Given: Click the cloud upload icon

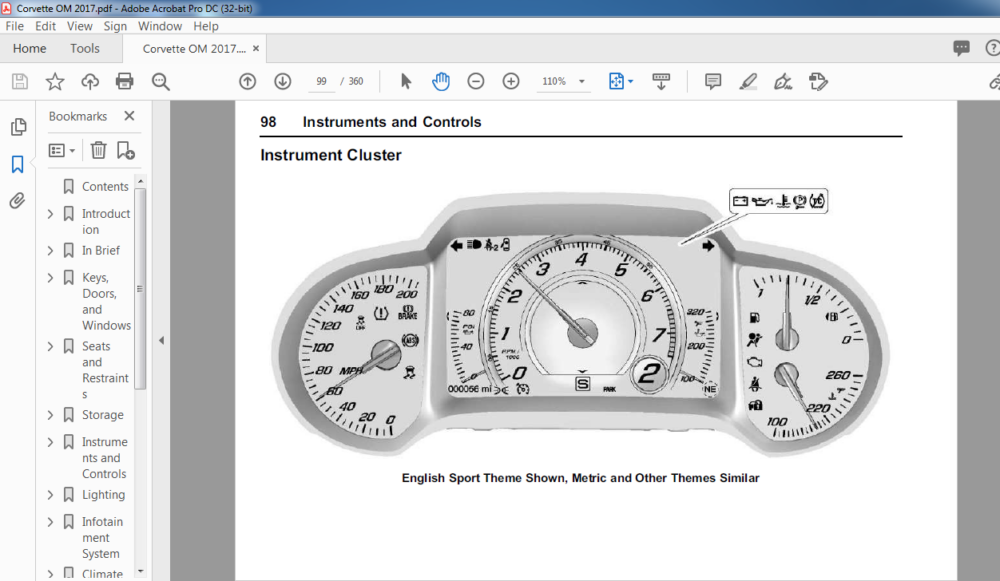Looking at the screenshot, I should 90,82.
